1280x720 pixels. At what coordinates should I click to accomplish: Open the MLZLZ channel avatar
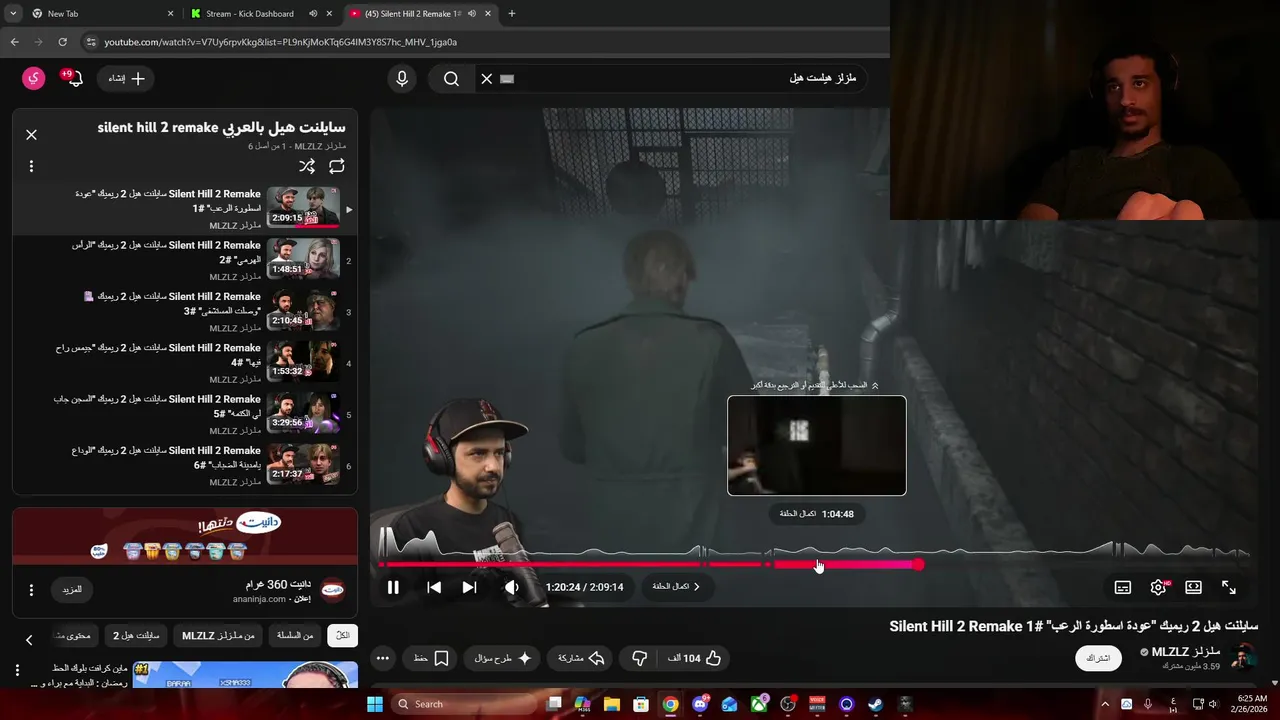1243,658
